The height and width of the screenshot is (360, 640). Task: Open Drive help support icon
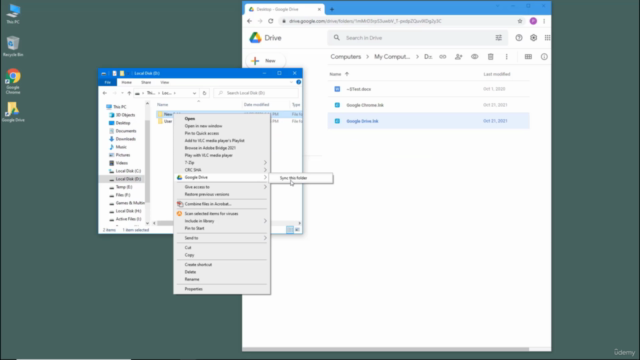[519, 38]
